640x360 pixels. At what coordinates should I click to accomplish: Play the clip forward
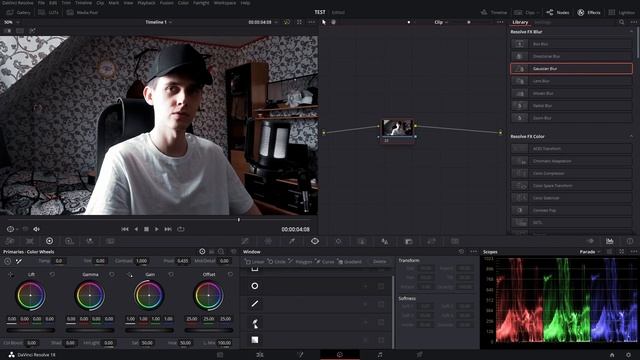point(157,229)
